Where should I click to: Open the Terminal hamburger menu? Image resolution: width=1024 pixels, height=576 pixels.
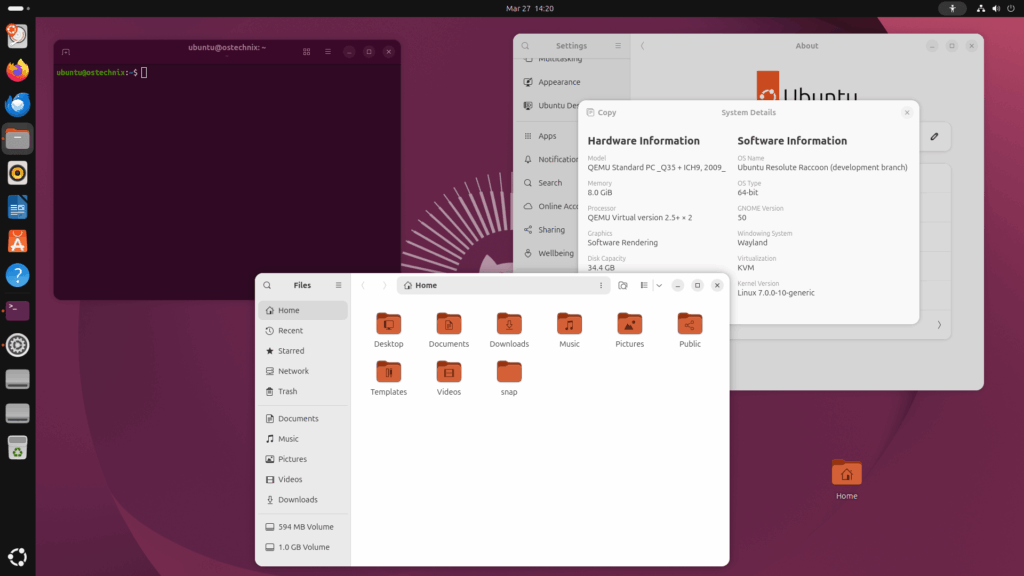(x=328, y=52)
